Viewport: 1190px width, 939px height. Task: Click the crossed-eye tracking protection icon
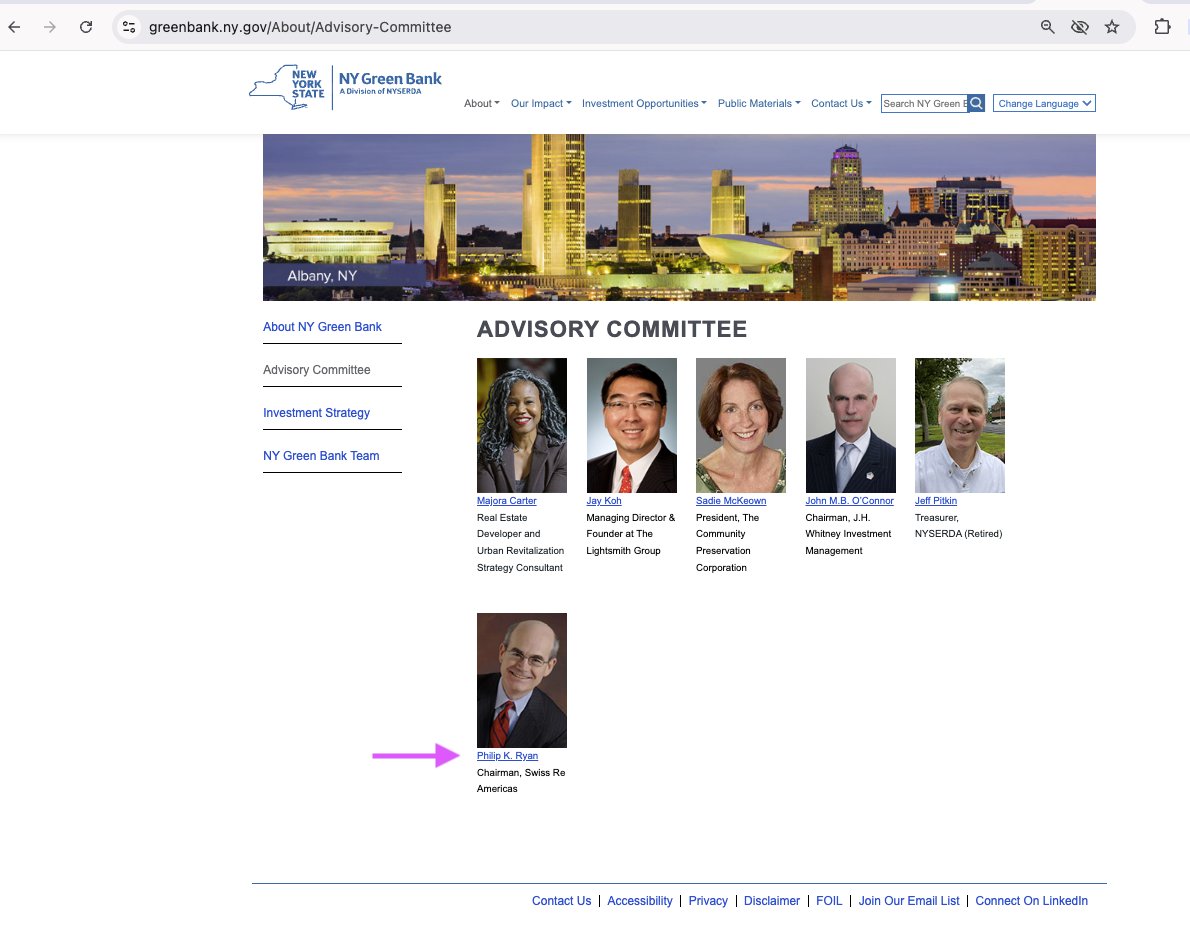1079,27
